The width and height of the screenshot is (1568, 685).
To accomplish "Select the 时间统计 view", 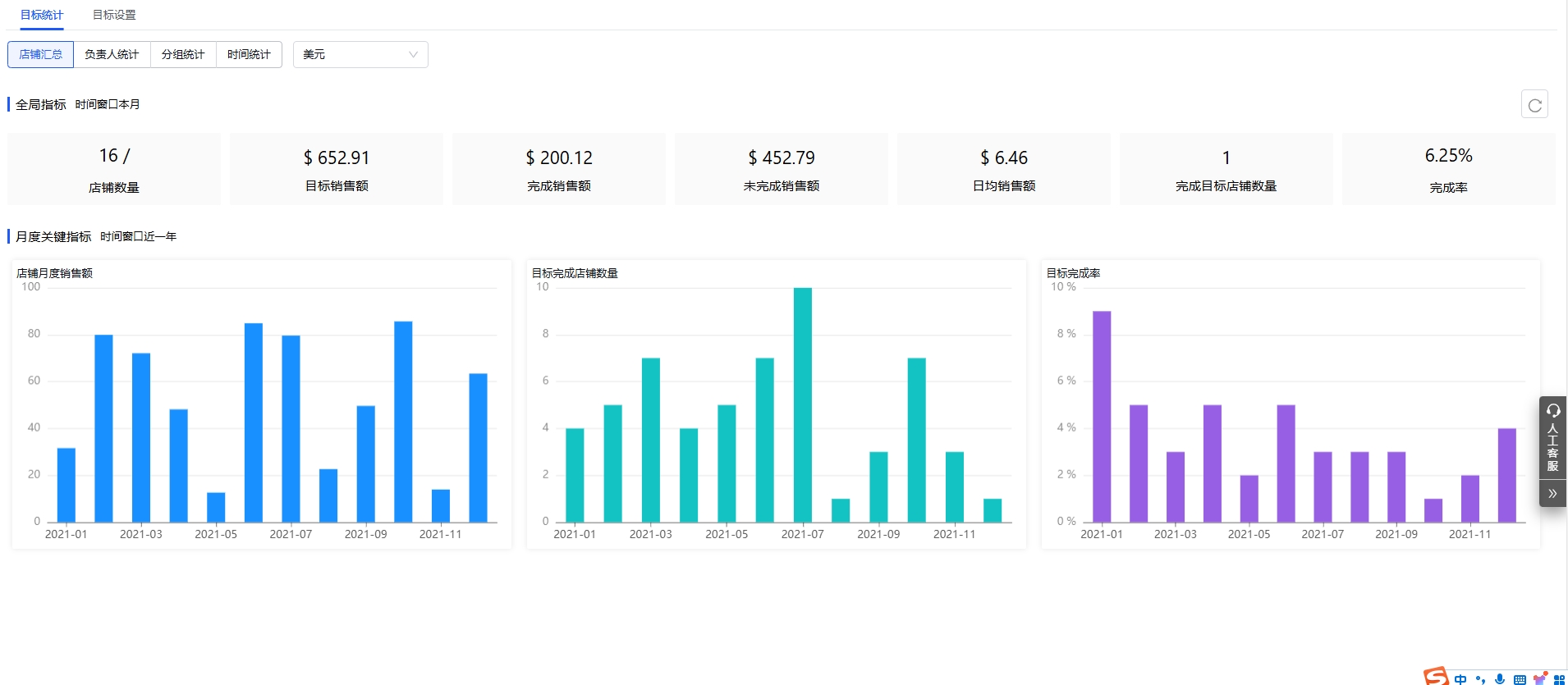I will pos(249,54).
